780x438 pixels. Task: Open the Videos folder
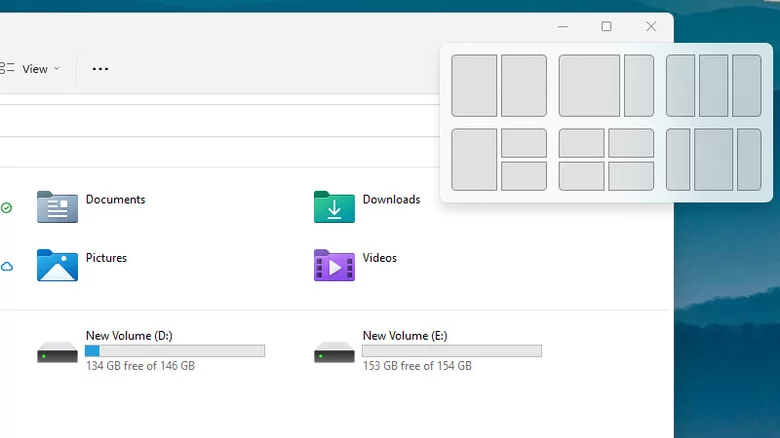pos(334,265)
